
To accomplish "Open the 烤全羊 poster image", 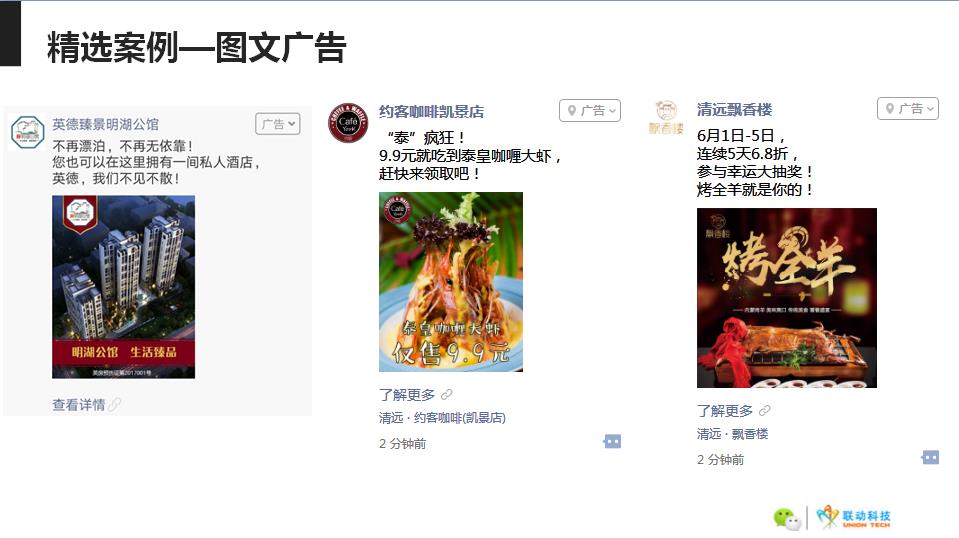I will click(787, 298).
